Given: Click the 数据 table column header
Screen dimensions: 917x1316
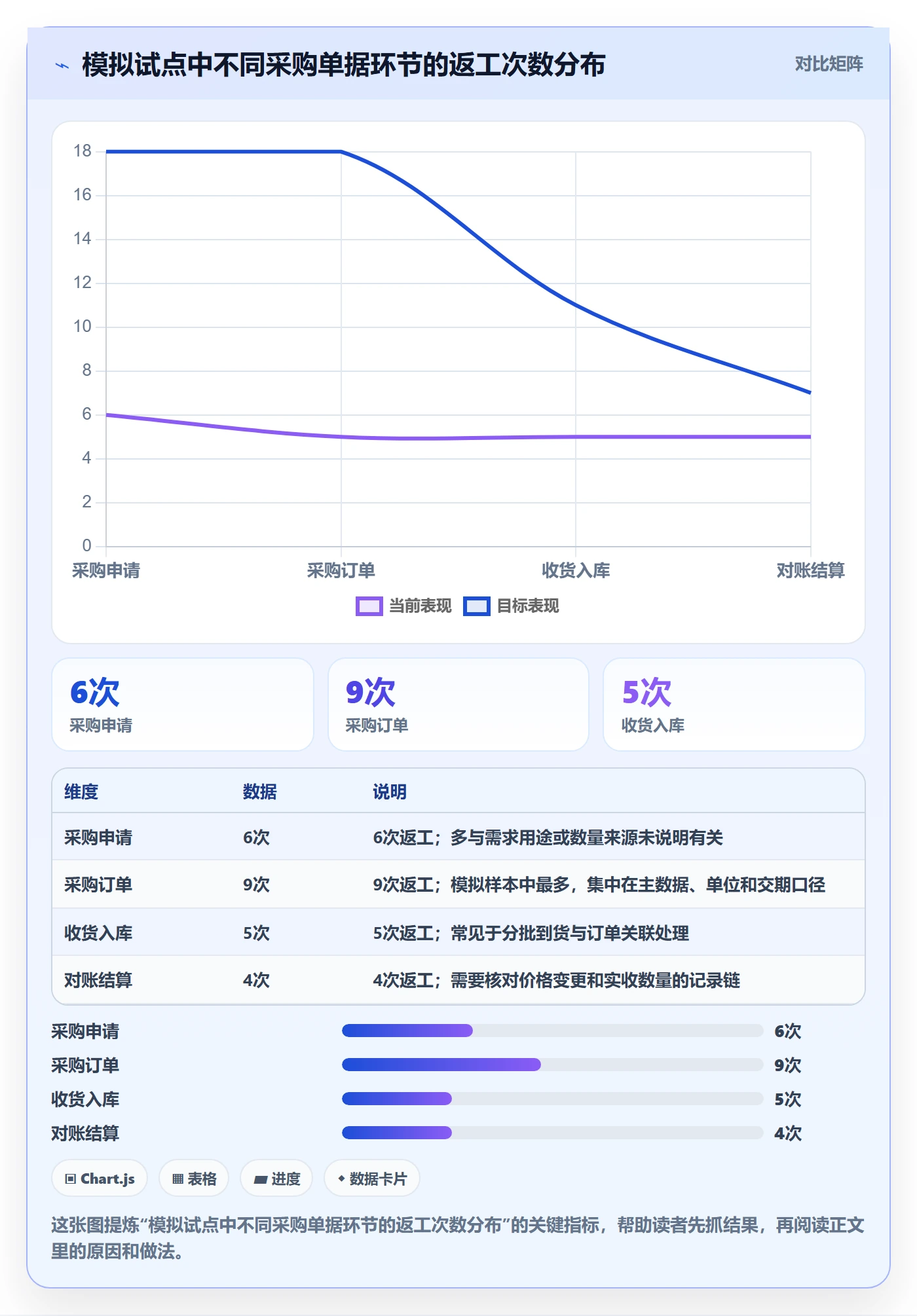Looking at the screenshot, I should click(260, 792).
